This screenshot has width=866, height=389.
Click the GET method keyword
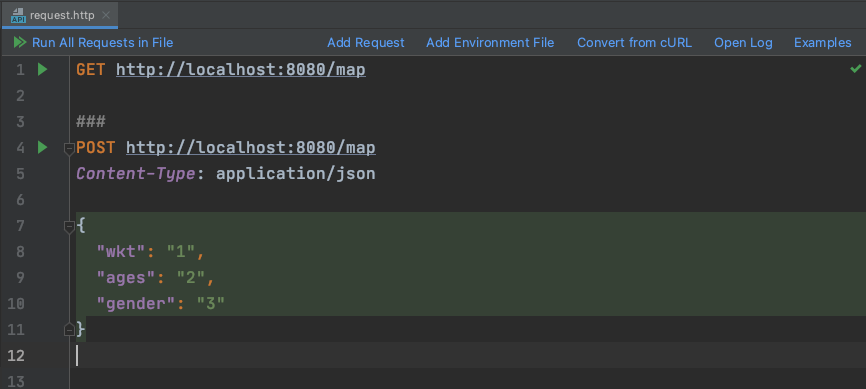click(x=91, y=70)
